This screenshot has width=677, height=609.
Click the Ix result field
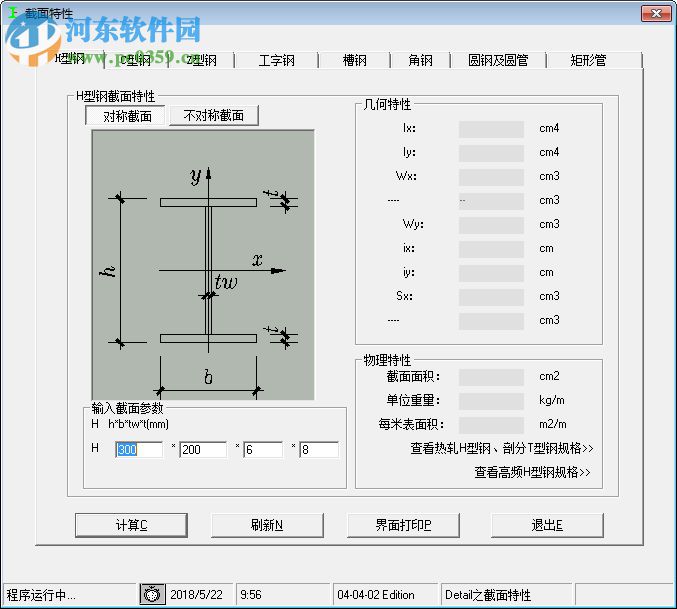tap(491, 129)
